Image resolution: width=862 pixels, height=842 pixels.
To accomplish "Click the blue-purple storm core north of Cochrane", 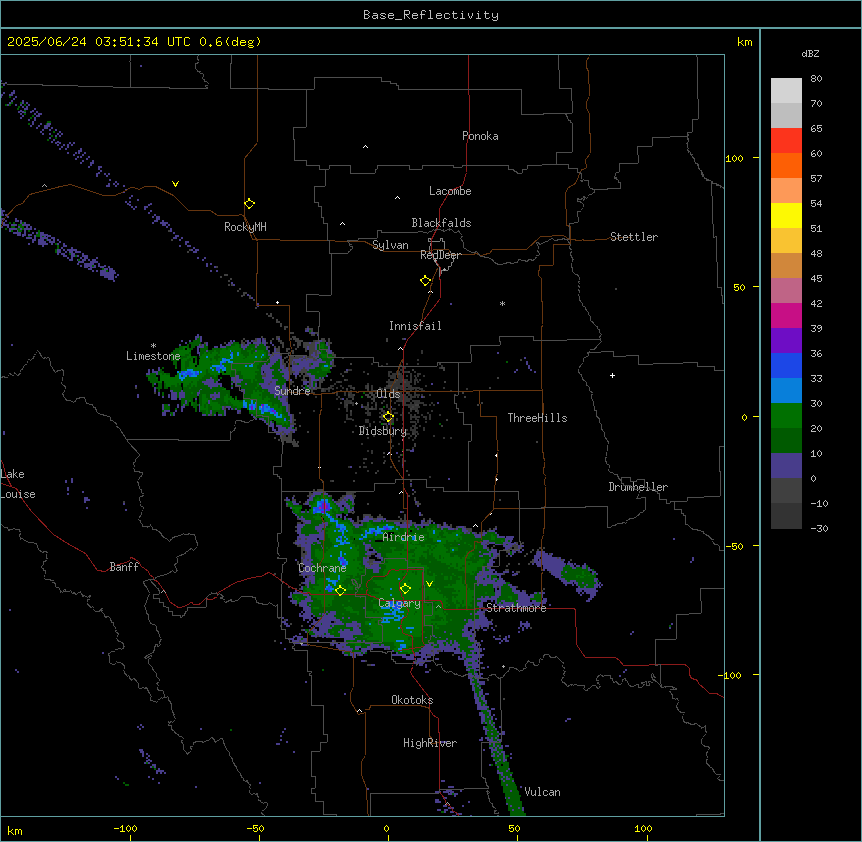I will pyautogui.click(x=323, y=506).
